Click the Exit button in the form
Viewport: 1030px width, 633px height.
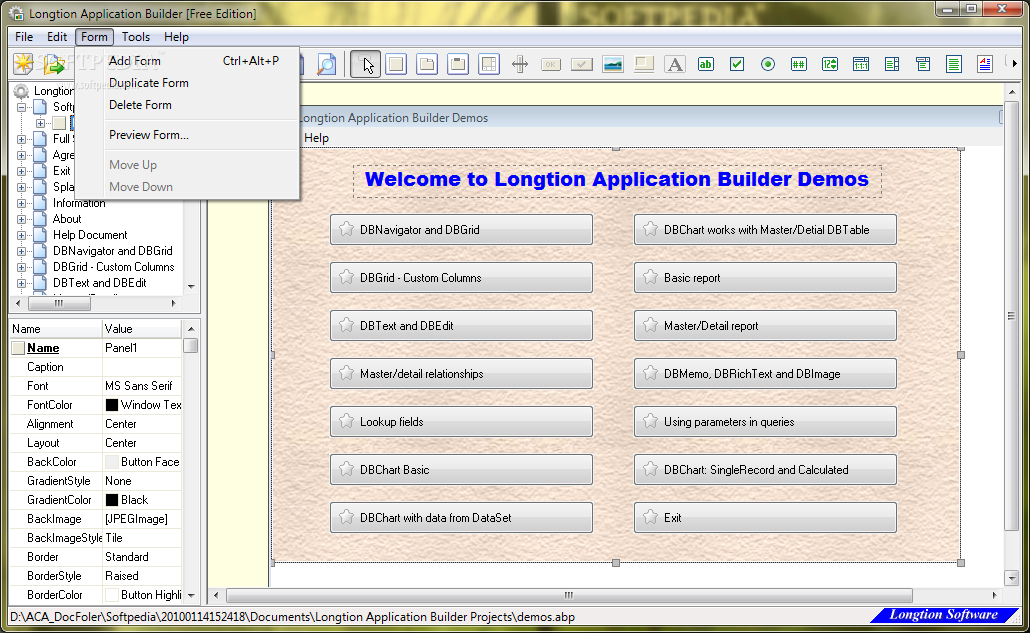point(765,517)
